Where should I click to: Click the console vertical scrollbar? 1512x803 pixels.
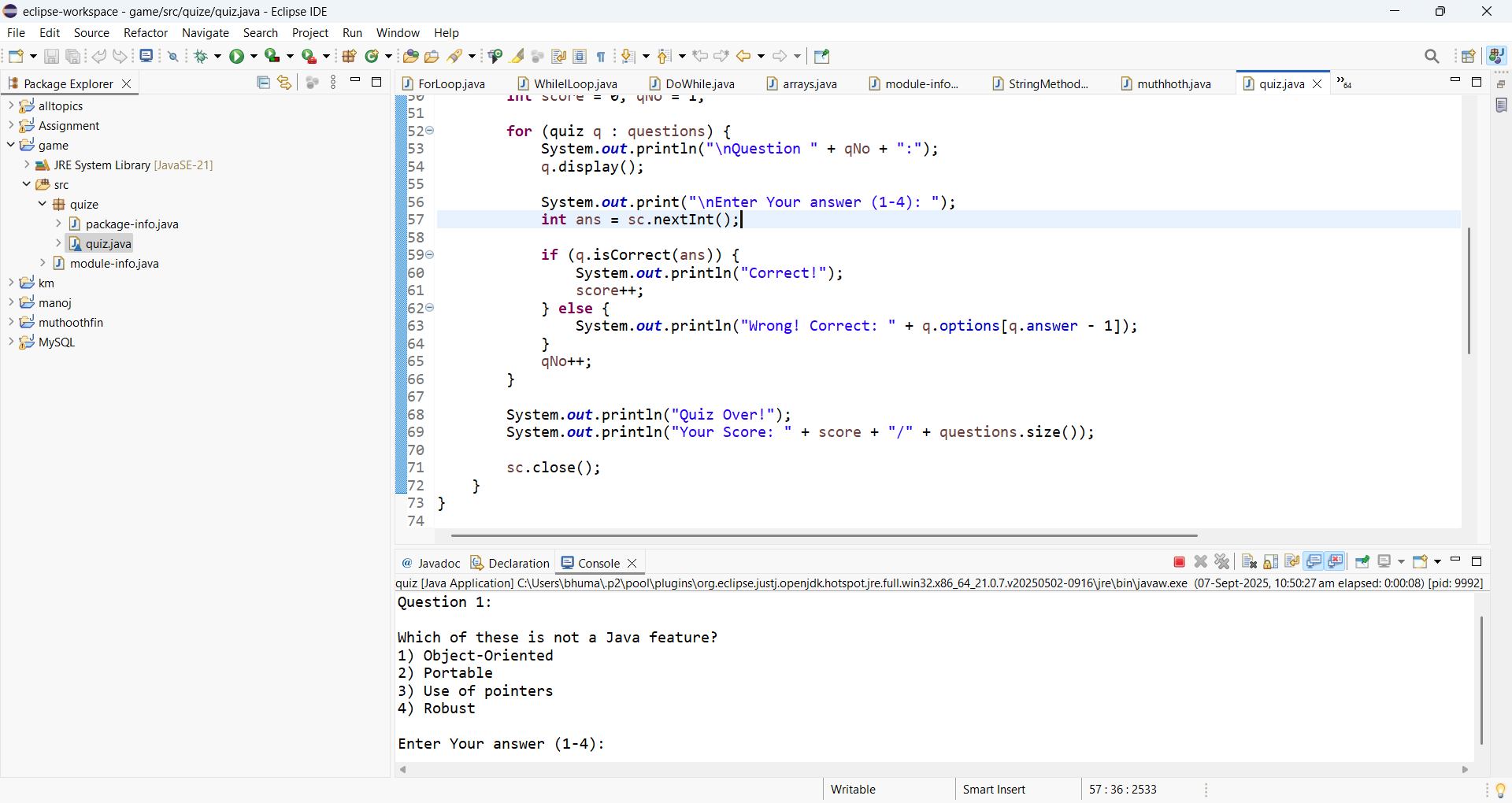click(x=1481, y=680)
